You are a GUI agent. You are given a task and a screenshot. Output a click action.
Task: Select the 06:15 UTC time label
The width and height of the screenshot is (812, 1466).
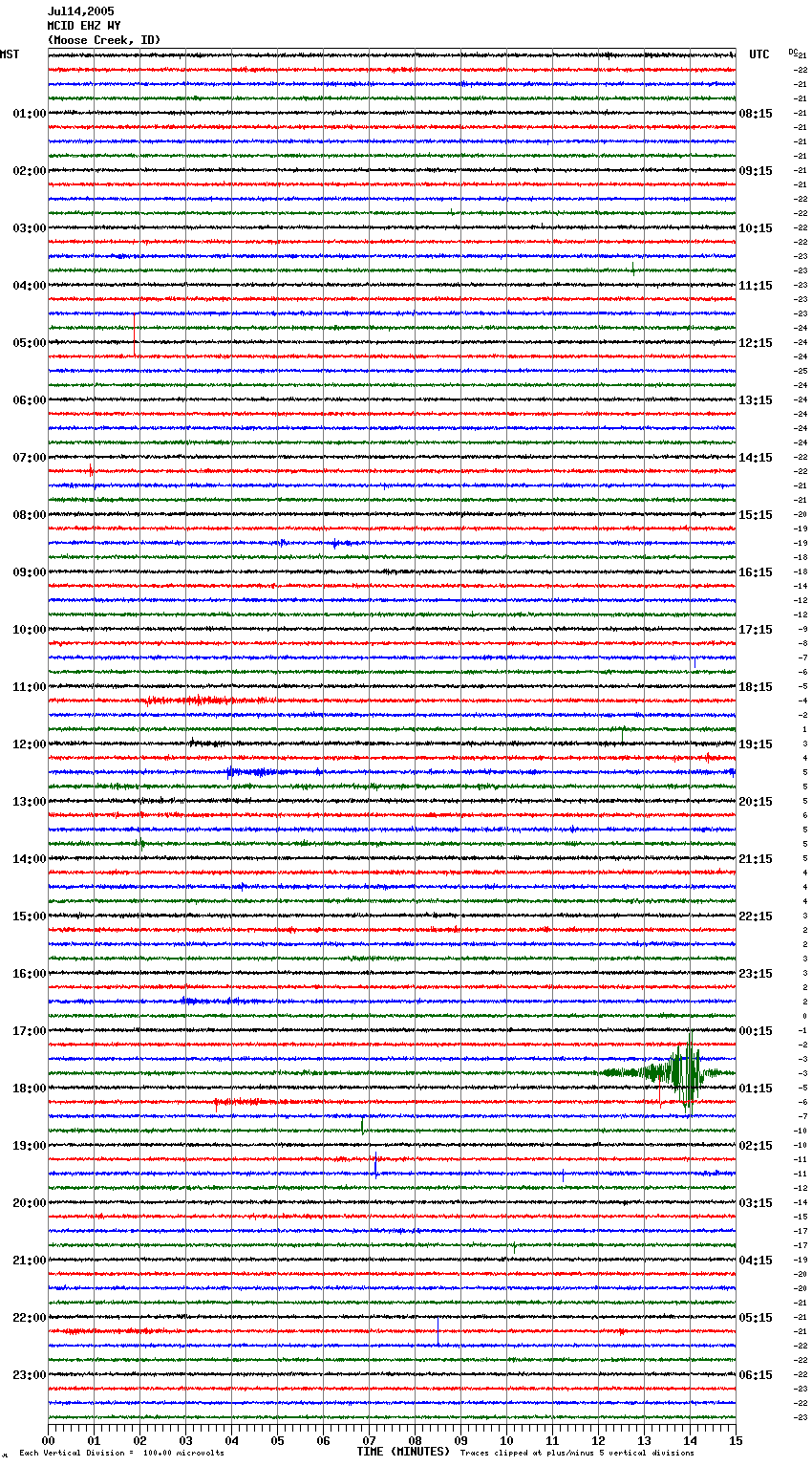click(756, 1375)
